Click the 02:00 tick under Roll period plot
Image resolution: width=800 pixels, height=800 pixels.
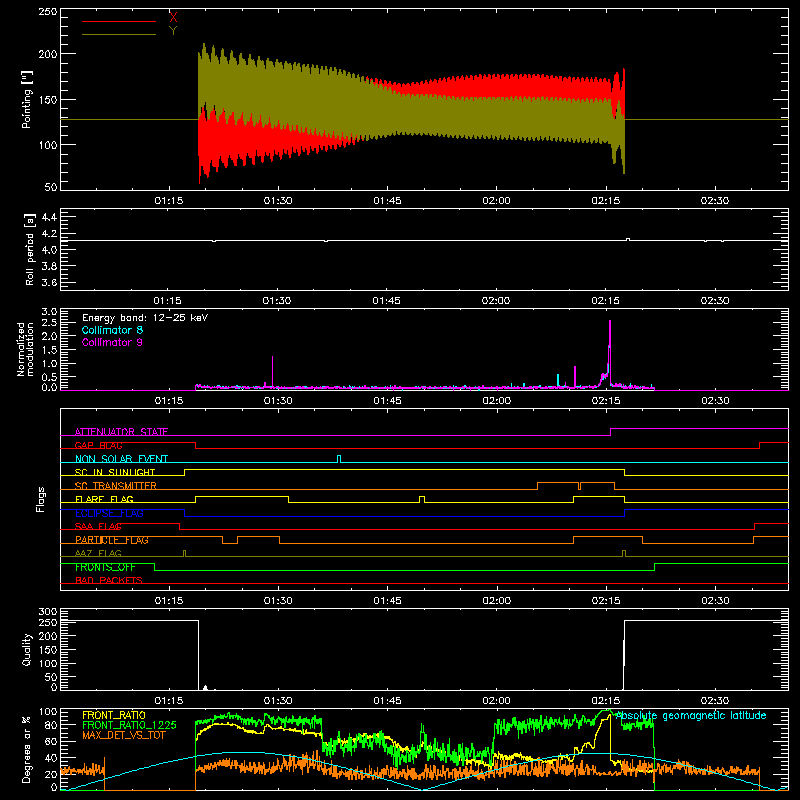point(496,301)
